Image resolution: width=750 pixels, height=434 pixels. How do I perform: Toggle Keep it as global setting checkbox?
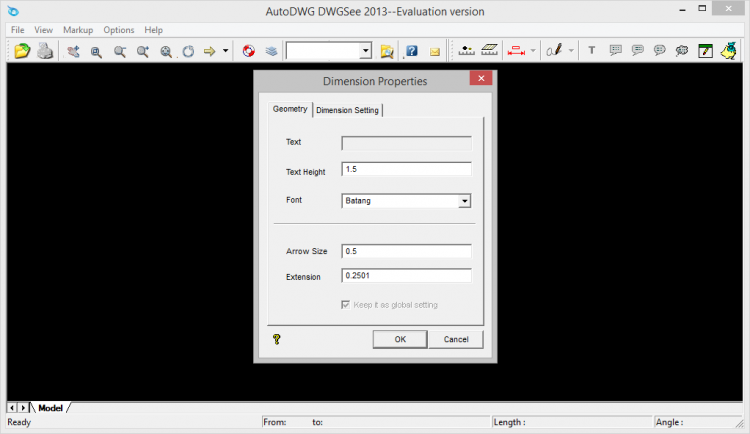point(345,305)
